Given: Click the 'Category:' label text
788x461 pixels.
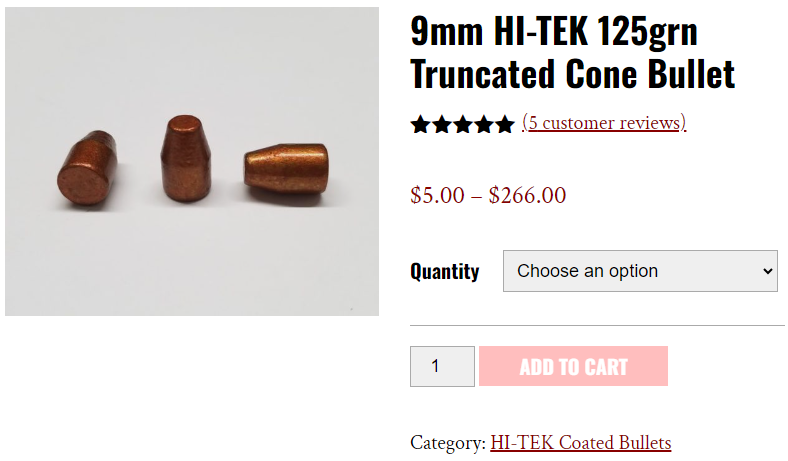Looking at the screenshot, I should click(x=447, y=443).
